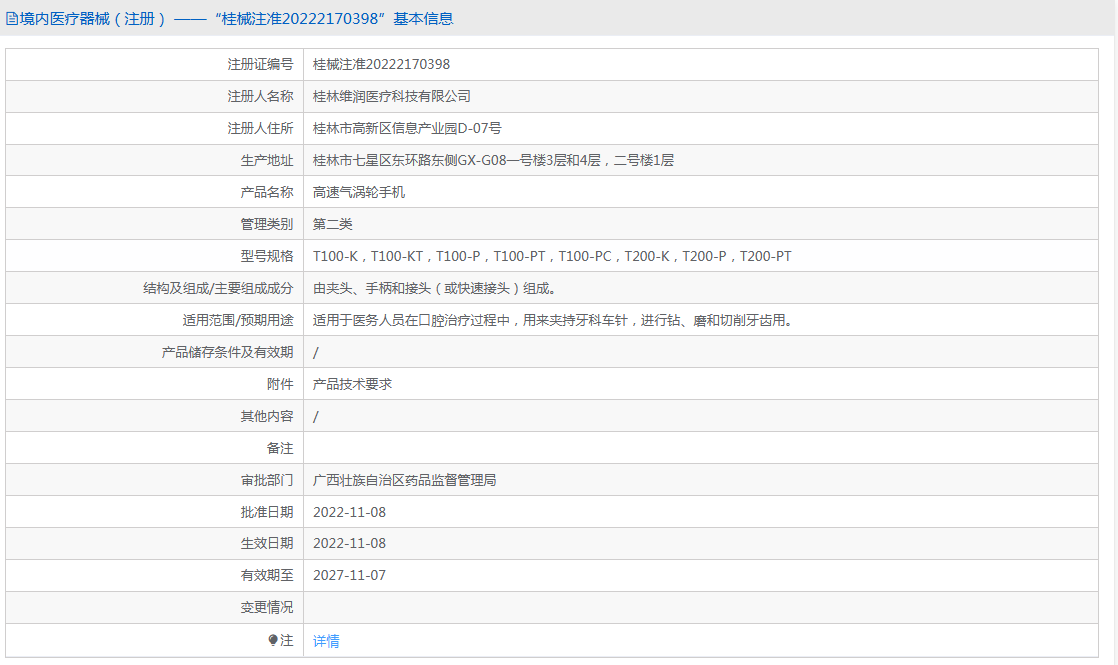Click the page title 境内医疗器械（注册）基本信息

click(236, 19)
